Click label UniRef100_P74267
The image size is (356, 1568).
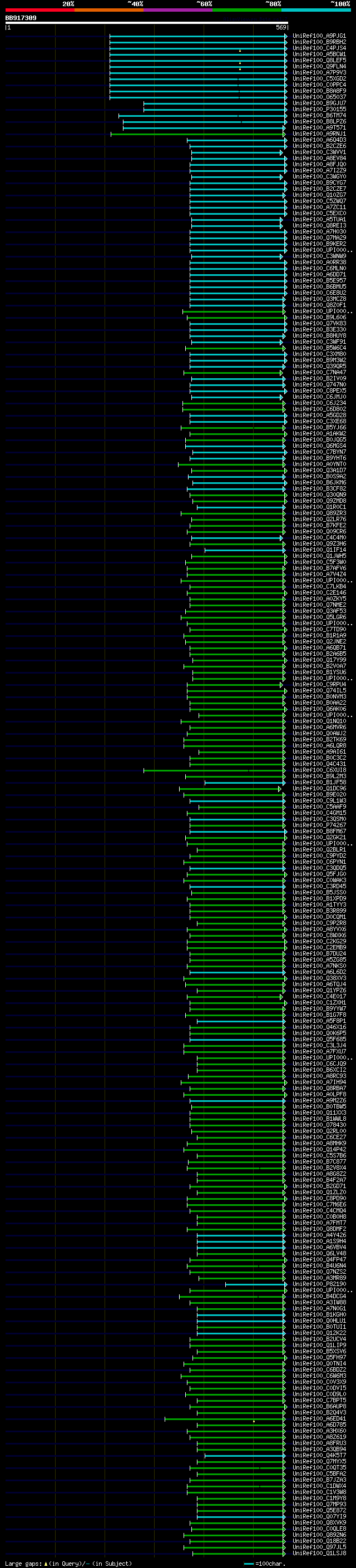point(319,825)
